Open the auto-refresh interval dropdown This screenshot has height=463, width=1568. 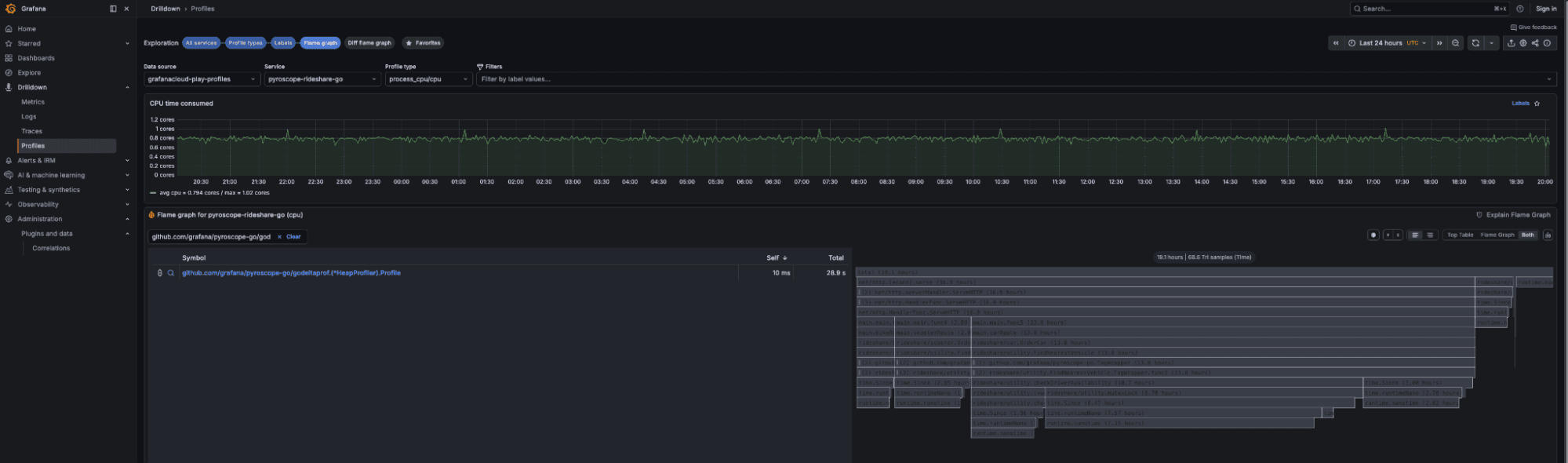(1492, 43)
